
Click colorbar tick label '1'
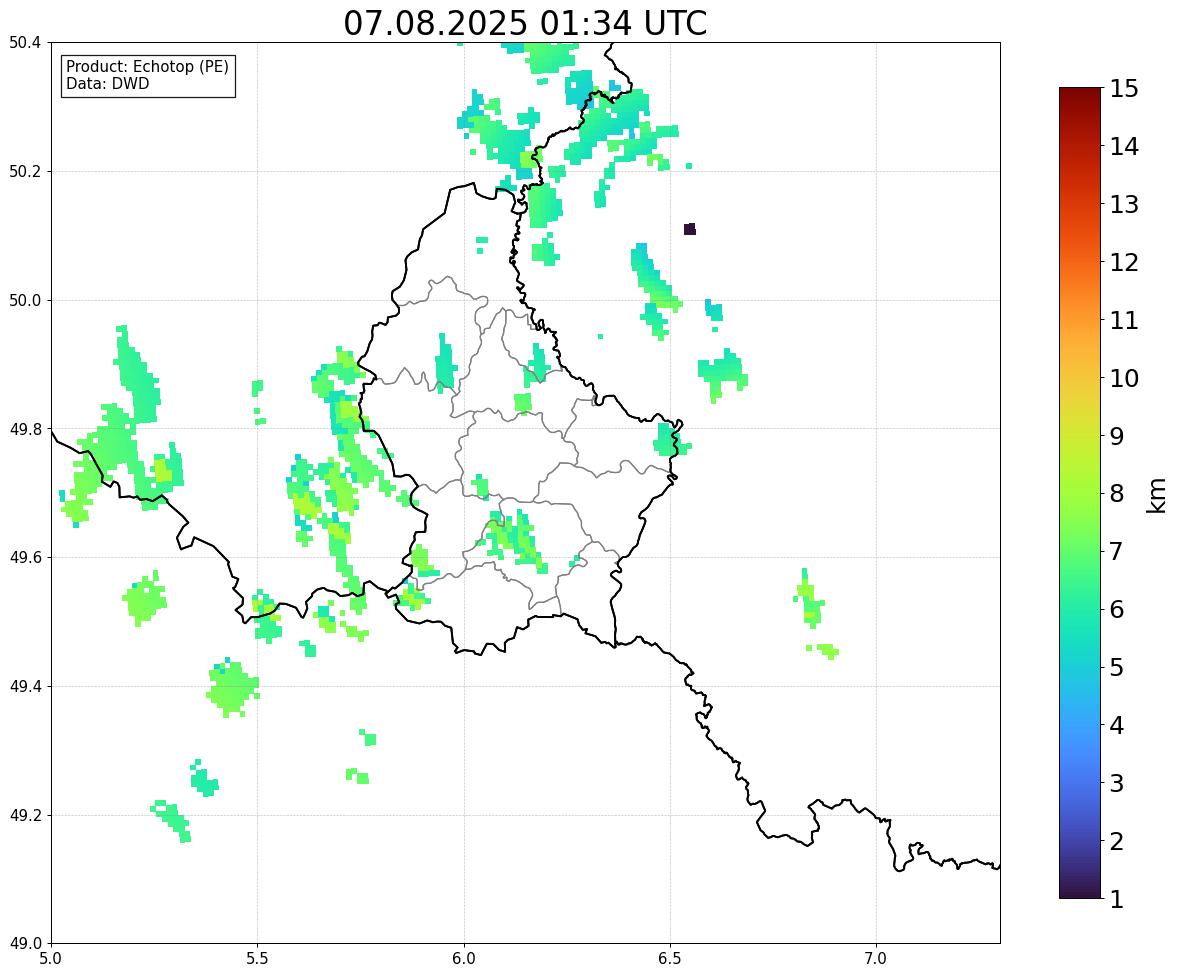click(x=1116, y=899)
